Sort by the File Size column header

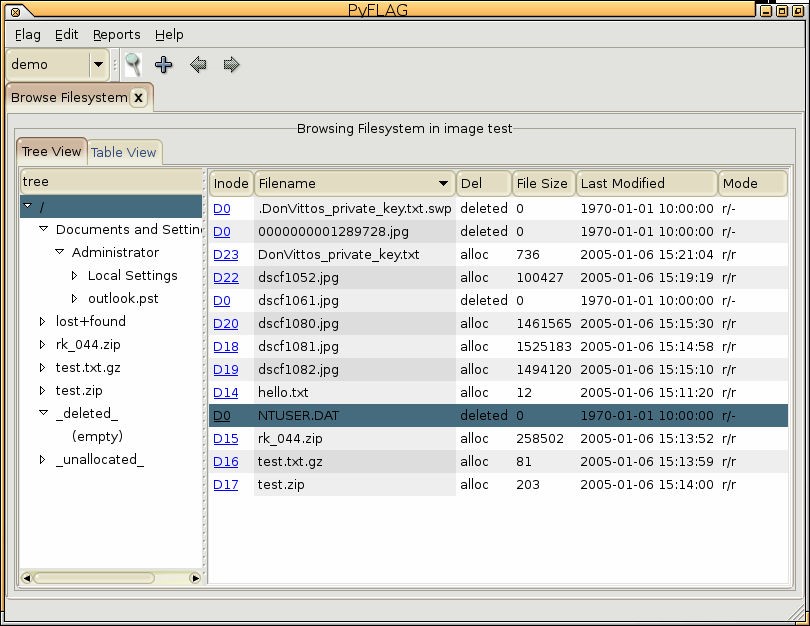click(541, 184)
